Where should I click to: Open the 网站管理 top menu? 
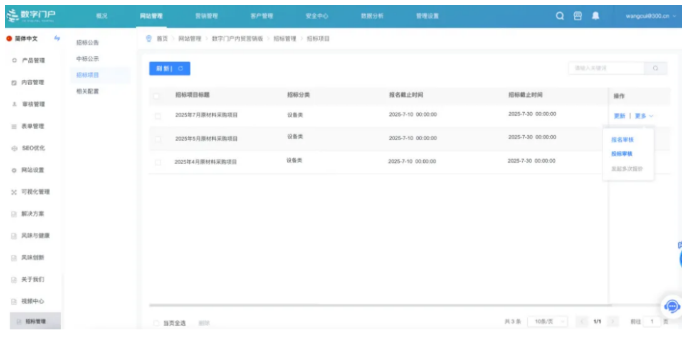(151, 16)
